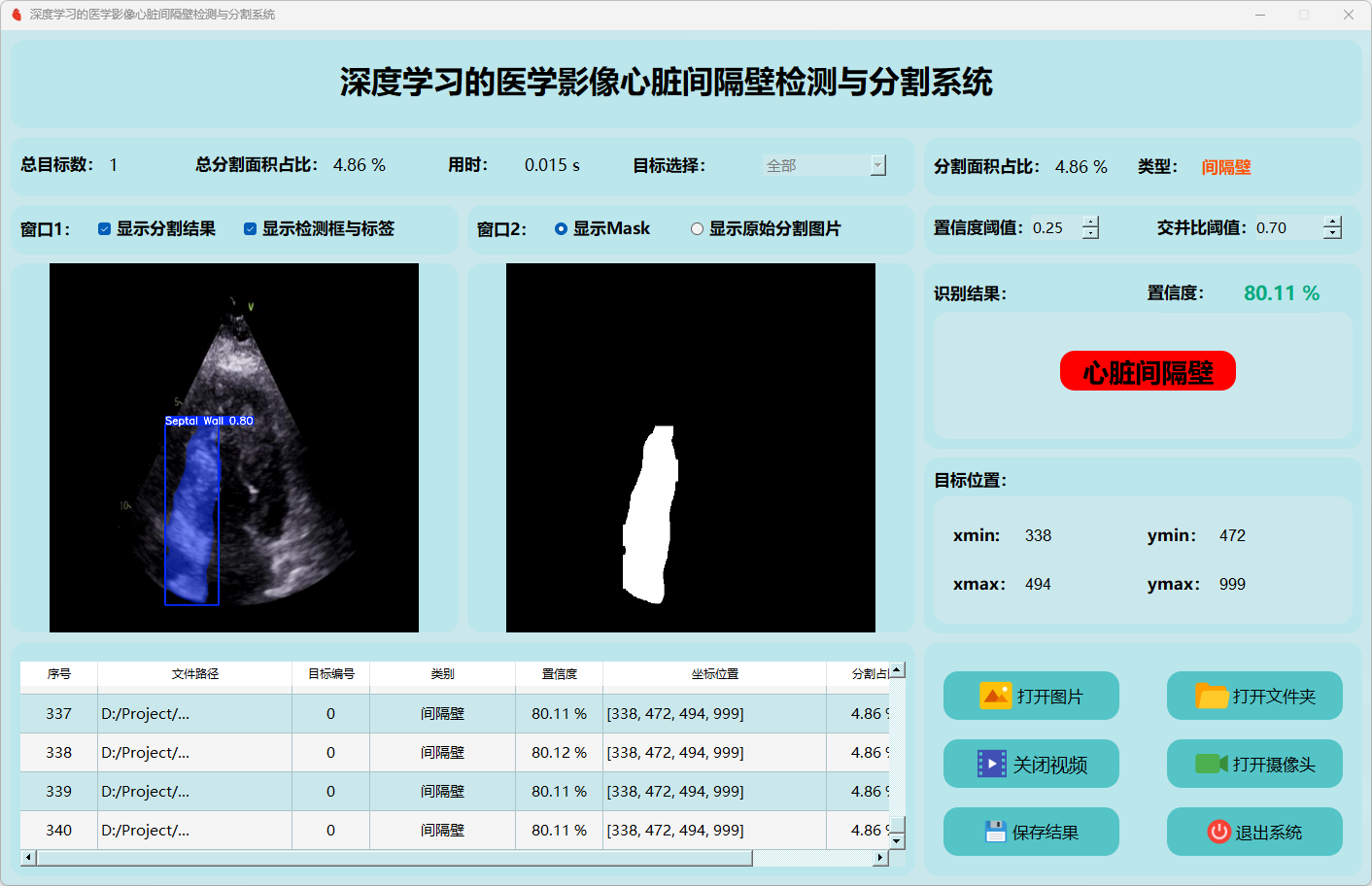Click the red power icon on 退出系统
This screenshot has height=886, width=1372.
click(x=1218, y=832)
